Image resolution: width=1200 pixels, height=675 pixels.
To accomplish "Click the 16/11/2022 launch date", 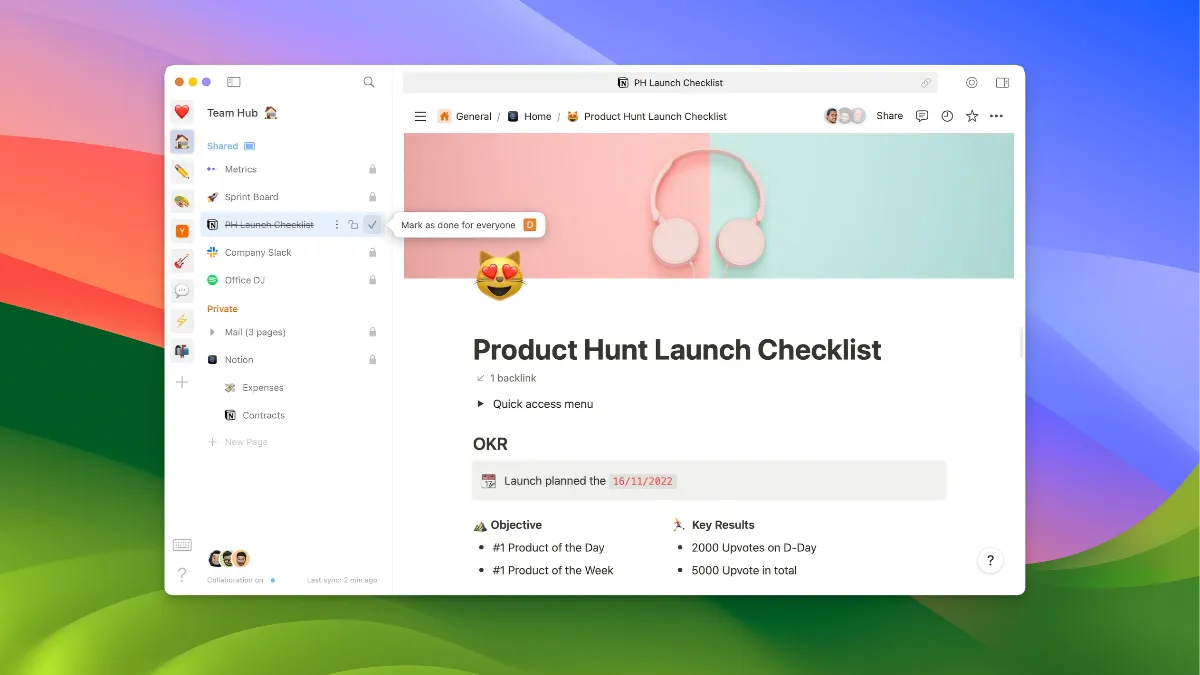I will tap(644, 481).
